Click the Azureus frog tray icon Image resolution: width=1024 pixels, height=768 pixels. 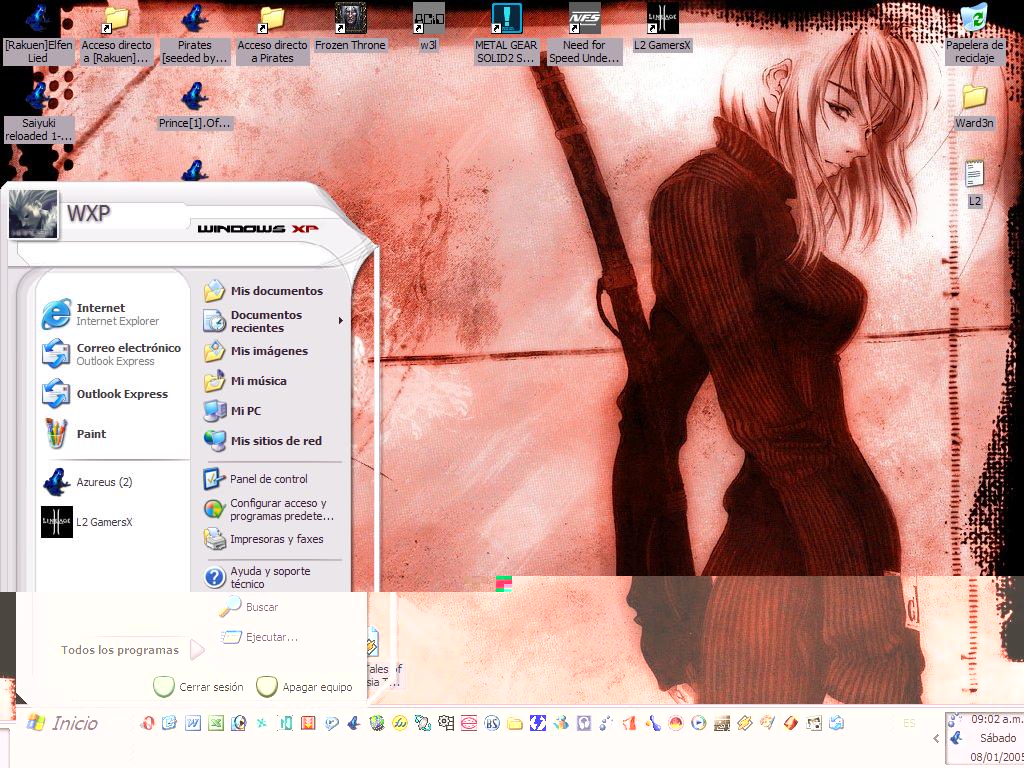955,739
